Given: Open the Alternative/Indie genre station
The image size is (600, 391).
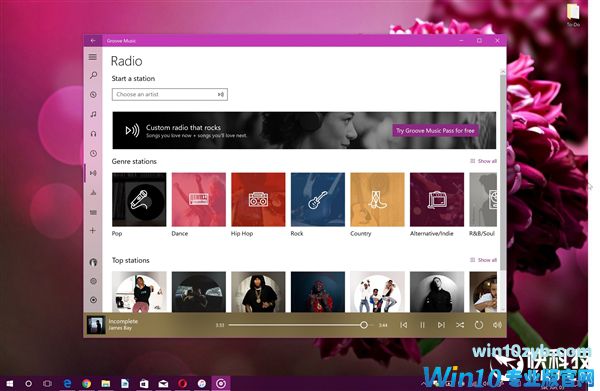Looking at the screenshot, I should (437, 199).
